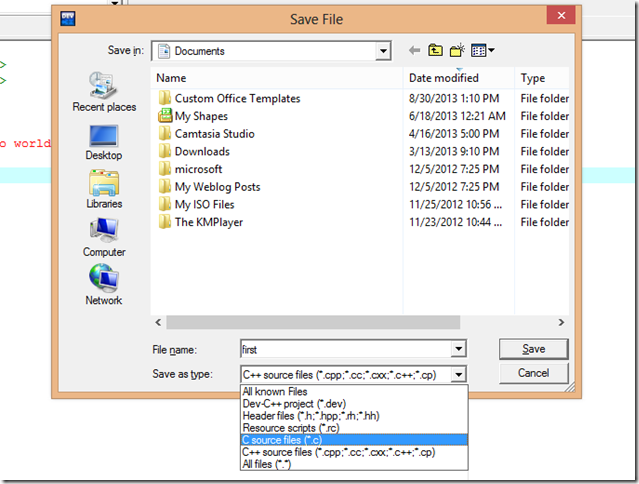Go to Desktop in sidebar
Image resolution: width=639 pixels, height=484 pixels.
tap(104, 143)
